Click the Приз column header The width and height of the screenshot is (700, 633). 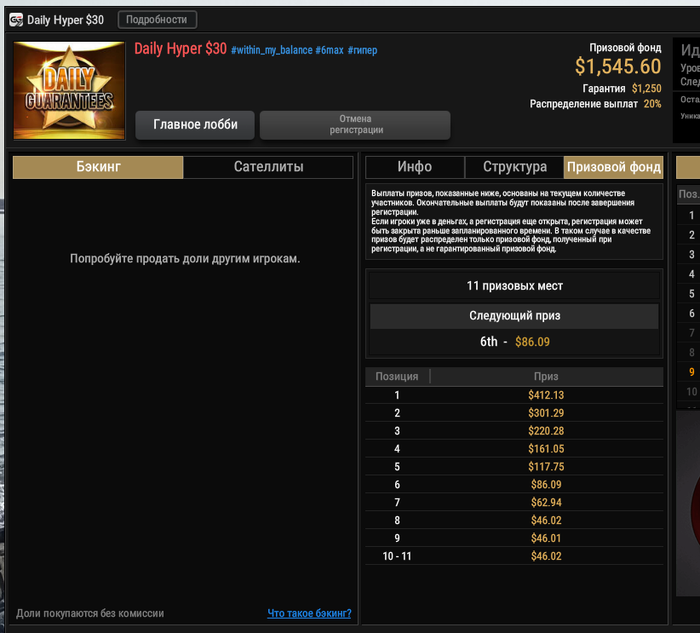tap(546, 376)
